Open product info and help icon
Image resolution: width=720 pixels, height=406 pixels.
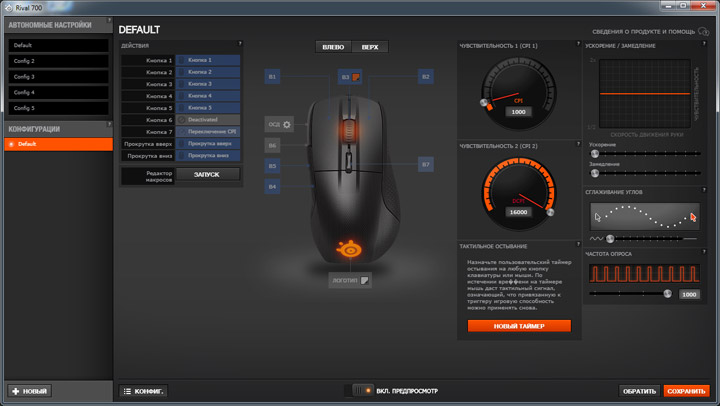click(x=703, y=31)
